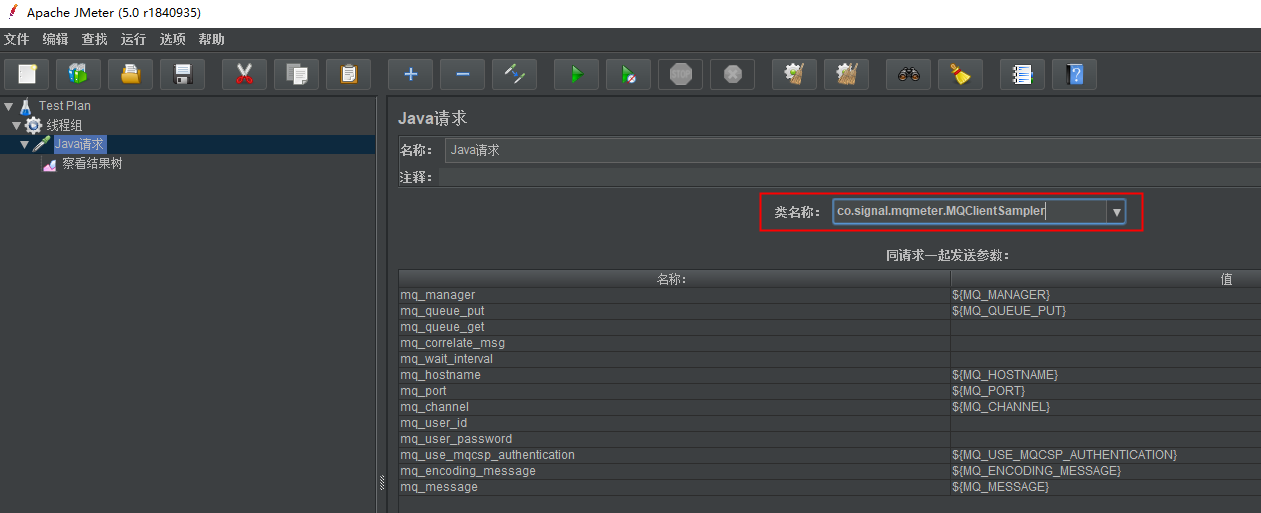Screen dimensions: 1261x513
Task: Select the mq_message parameter name cell
Action: (x=674, y=487)
